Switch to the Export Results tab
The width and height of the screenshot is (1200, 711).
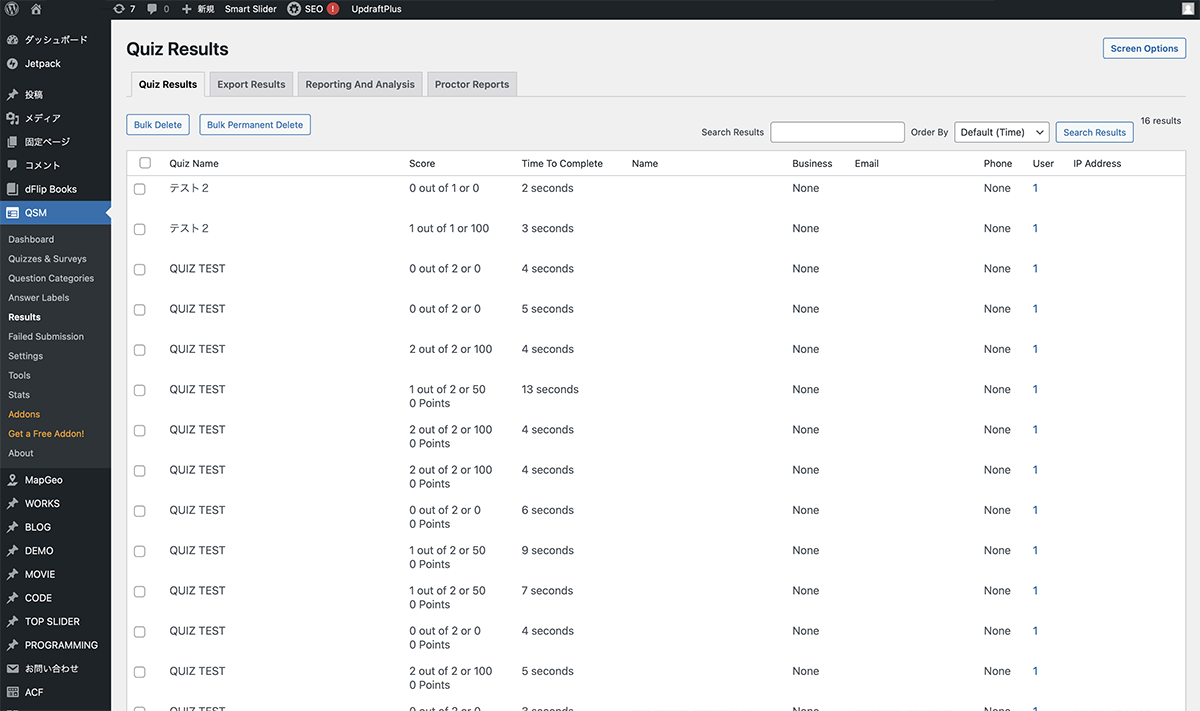coord(251,85)
